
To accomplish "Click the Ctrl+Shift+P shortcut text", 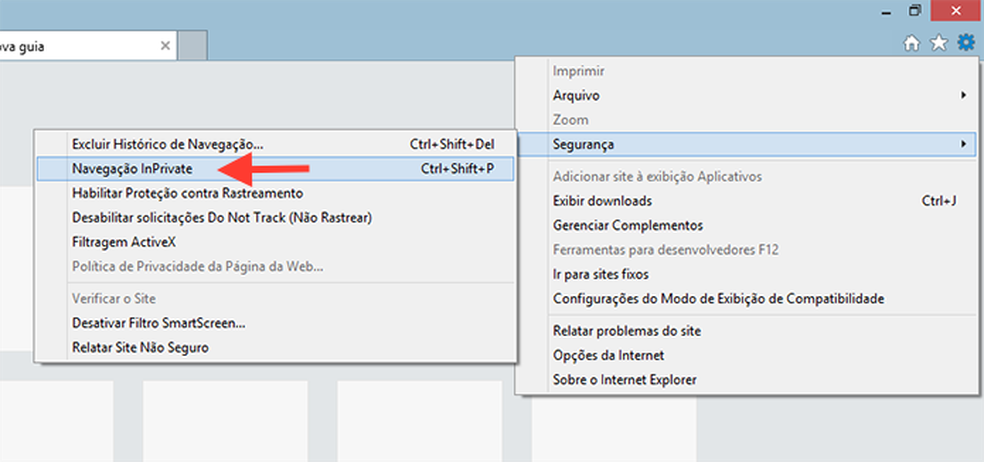I will click(x=457, y=169).
